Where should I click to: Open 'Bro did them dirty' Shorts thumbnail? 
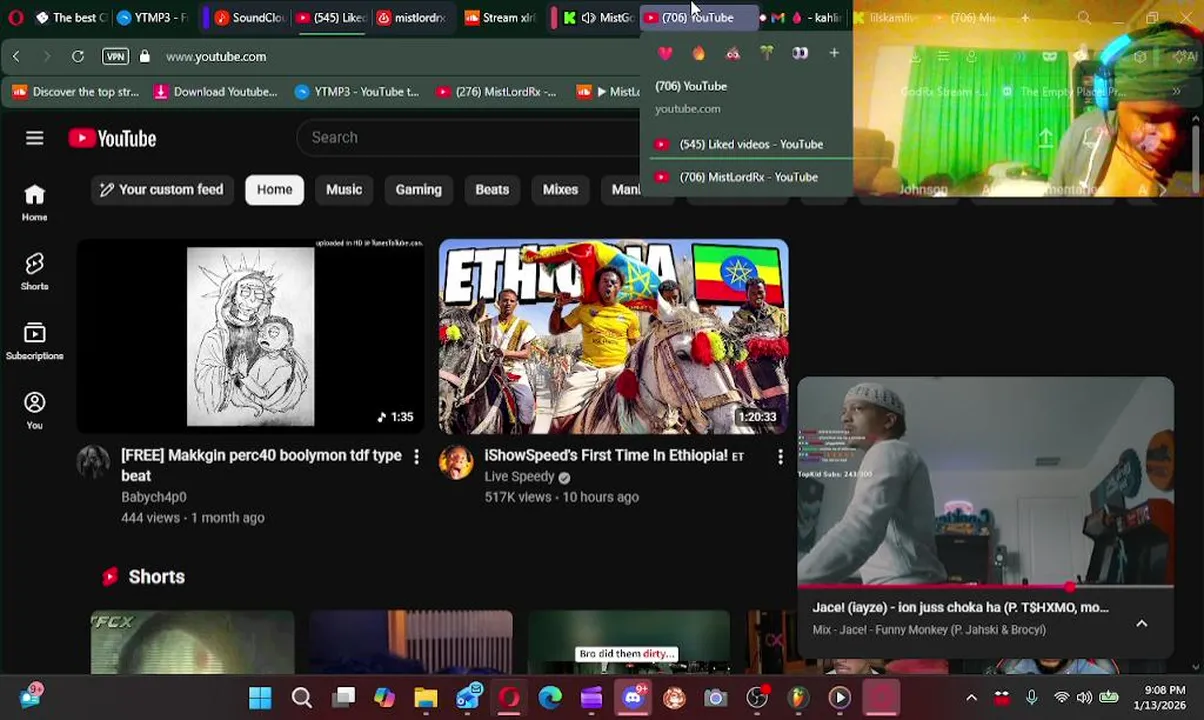[629, 642]
